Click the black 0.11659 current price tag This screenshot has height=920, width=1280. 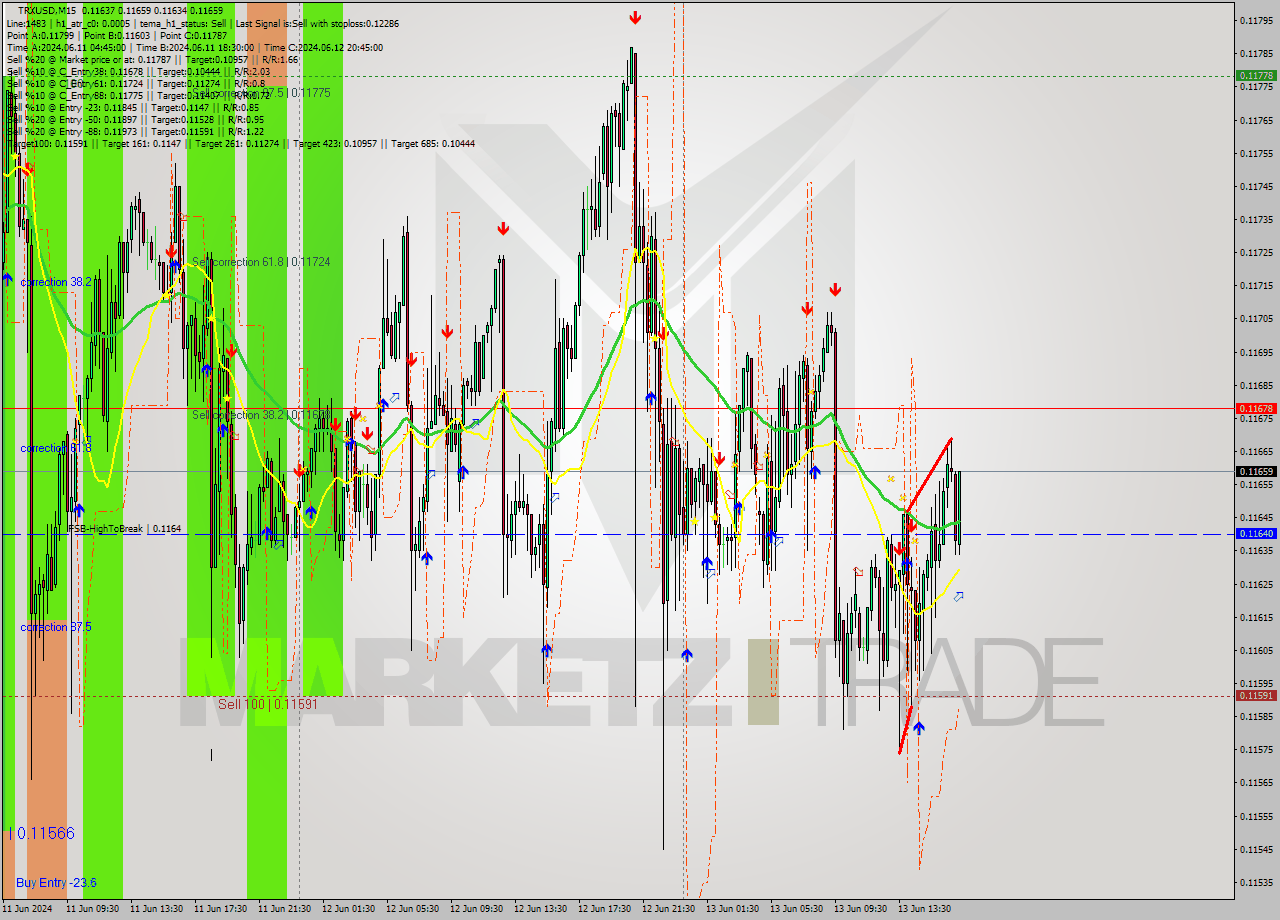(x=1256, y=471)
